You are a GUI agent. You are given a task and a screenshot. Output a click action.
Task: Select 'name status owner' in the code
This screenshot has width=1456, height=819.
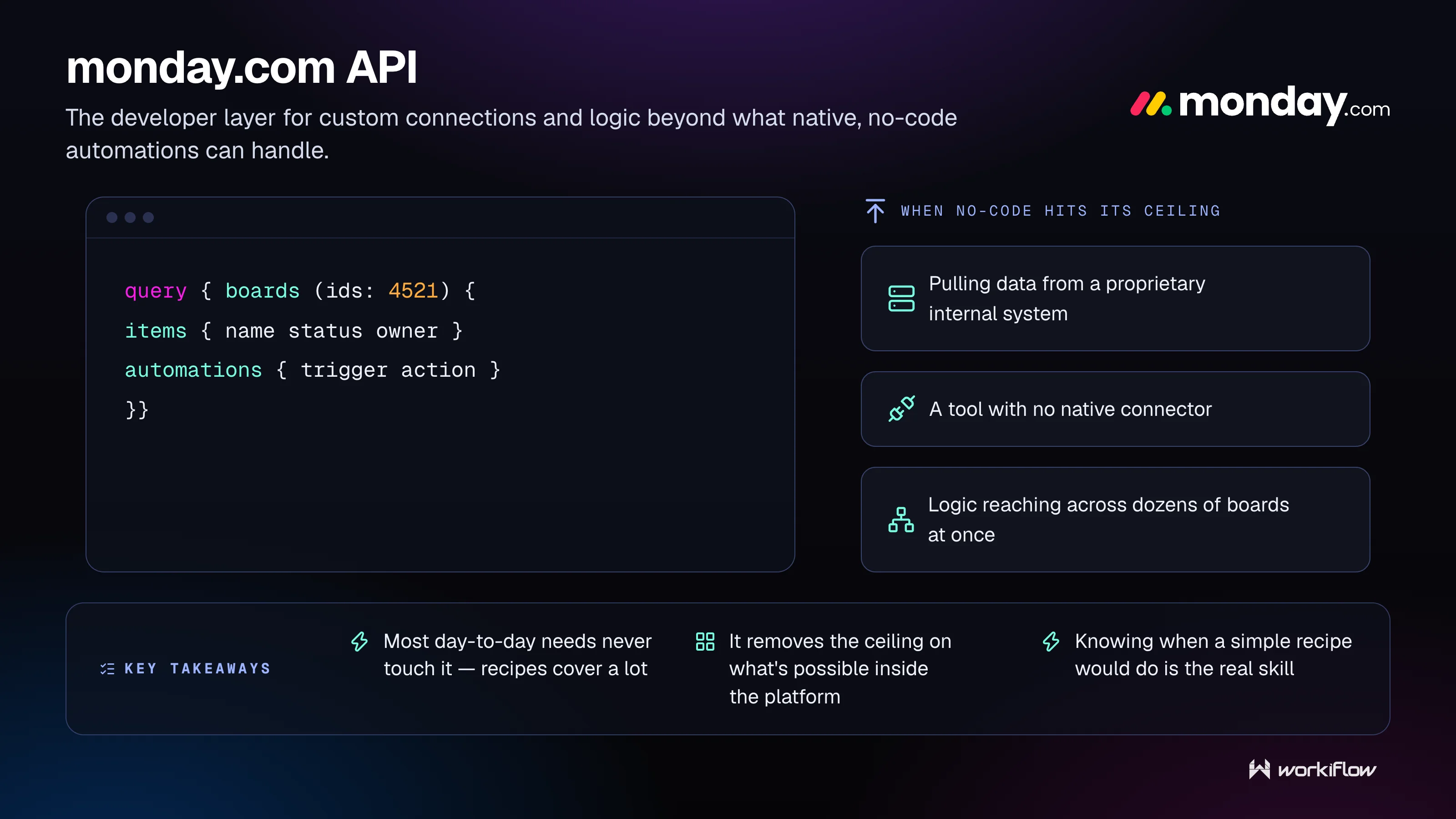click(x=331, y=331)
